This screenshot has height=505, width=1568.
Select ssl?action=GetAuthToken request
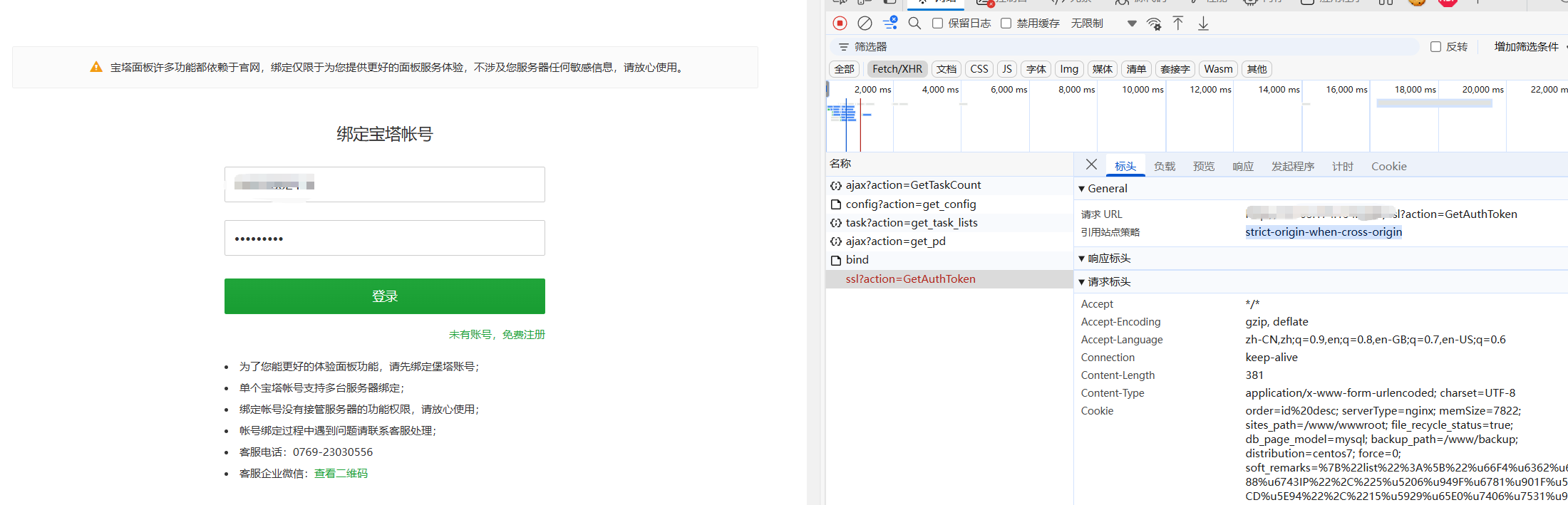click(949, 279)
